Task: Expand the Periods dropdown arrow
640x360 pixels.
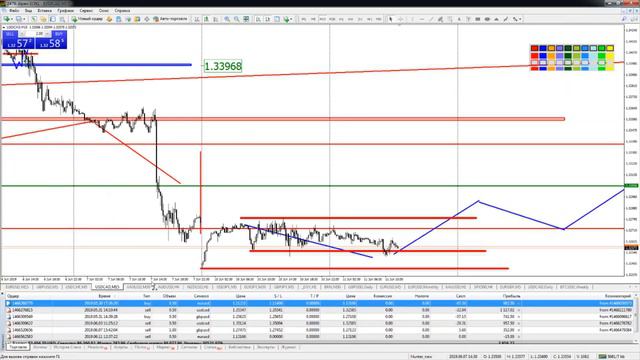Action: click(291, 19)
